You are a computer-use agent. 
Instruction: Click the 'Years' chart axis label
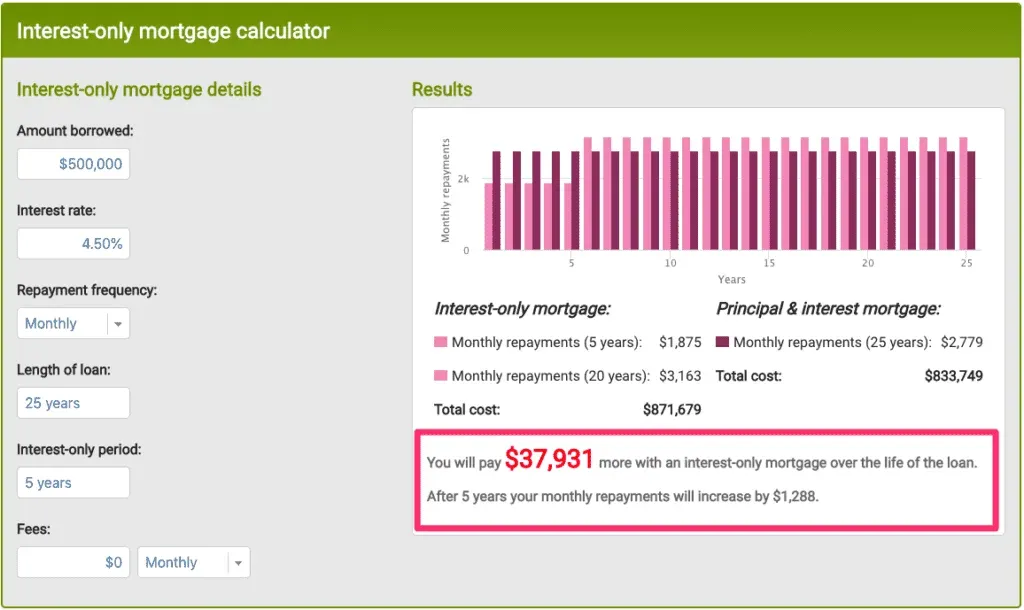pos(731,280)
